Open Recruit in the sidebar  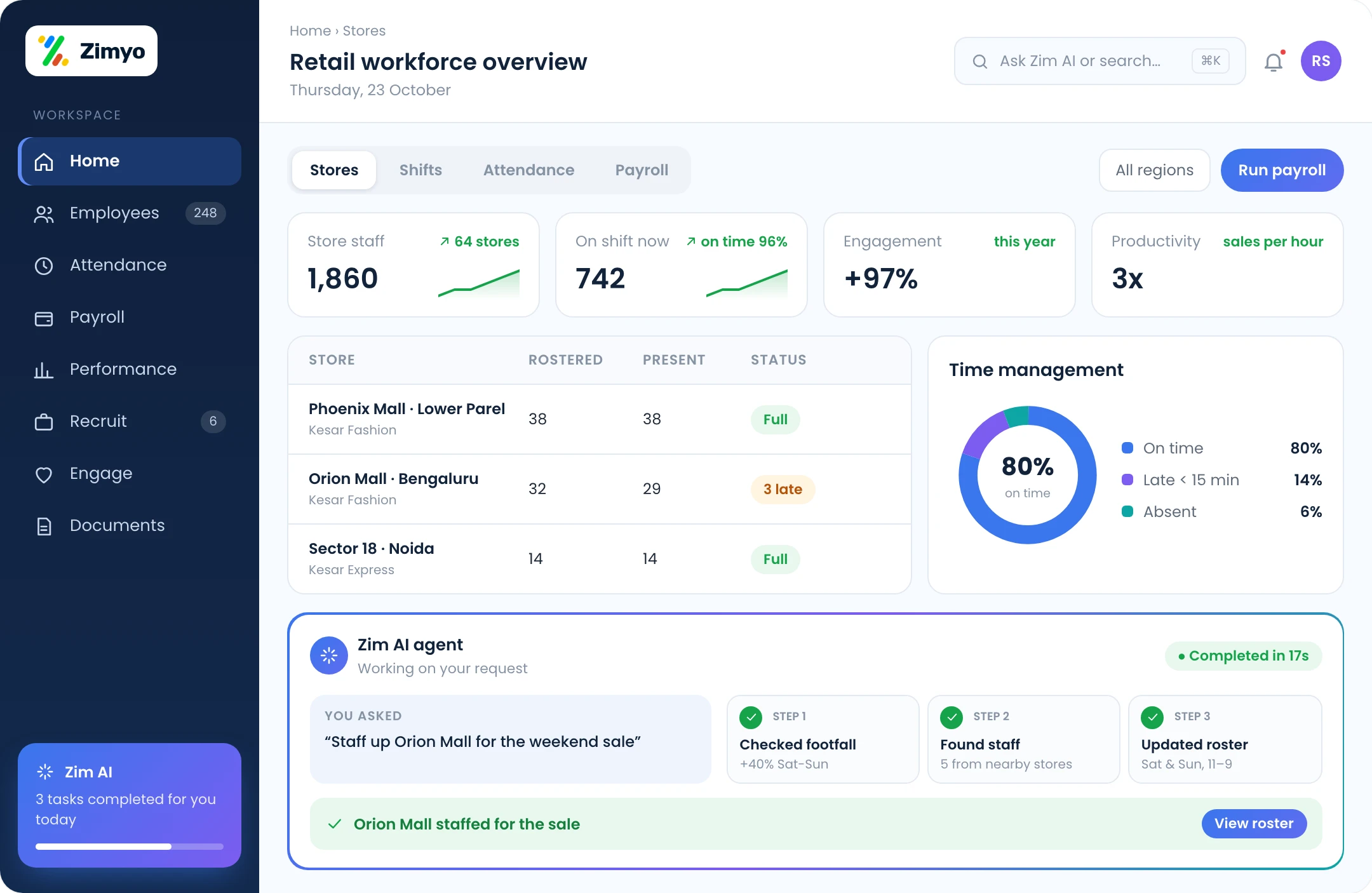tap(130, 422)
